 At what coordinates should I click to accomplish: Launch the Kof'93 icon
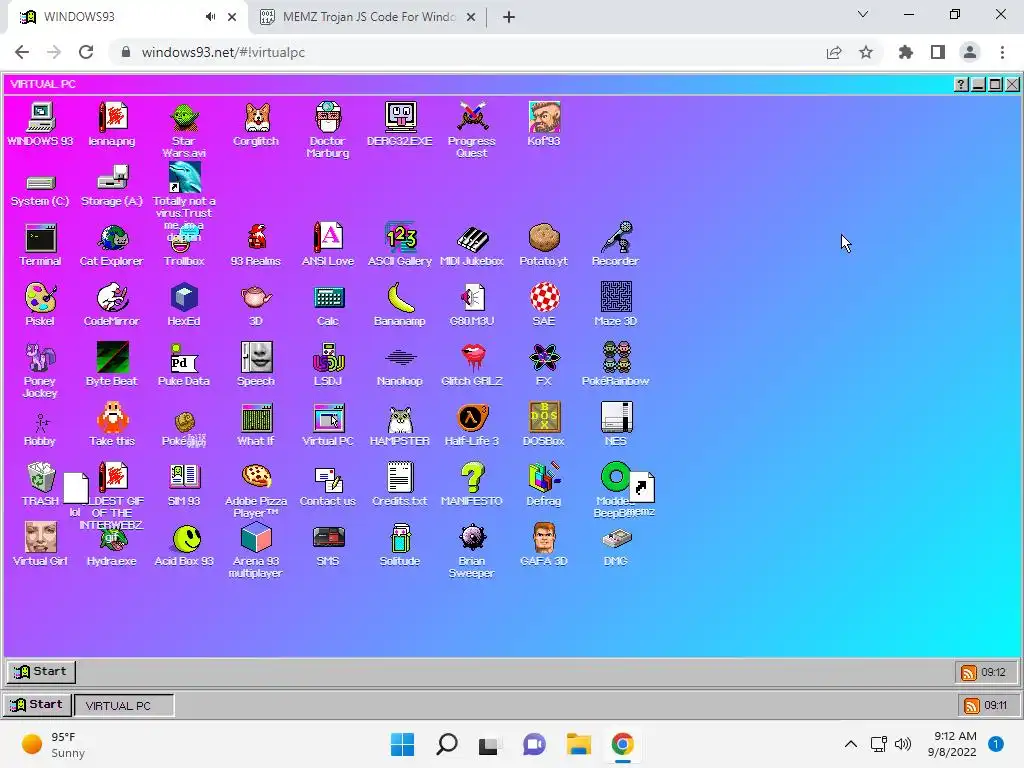click(544, 118)
